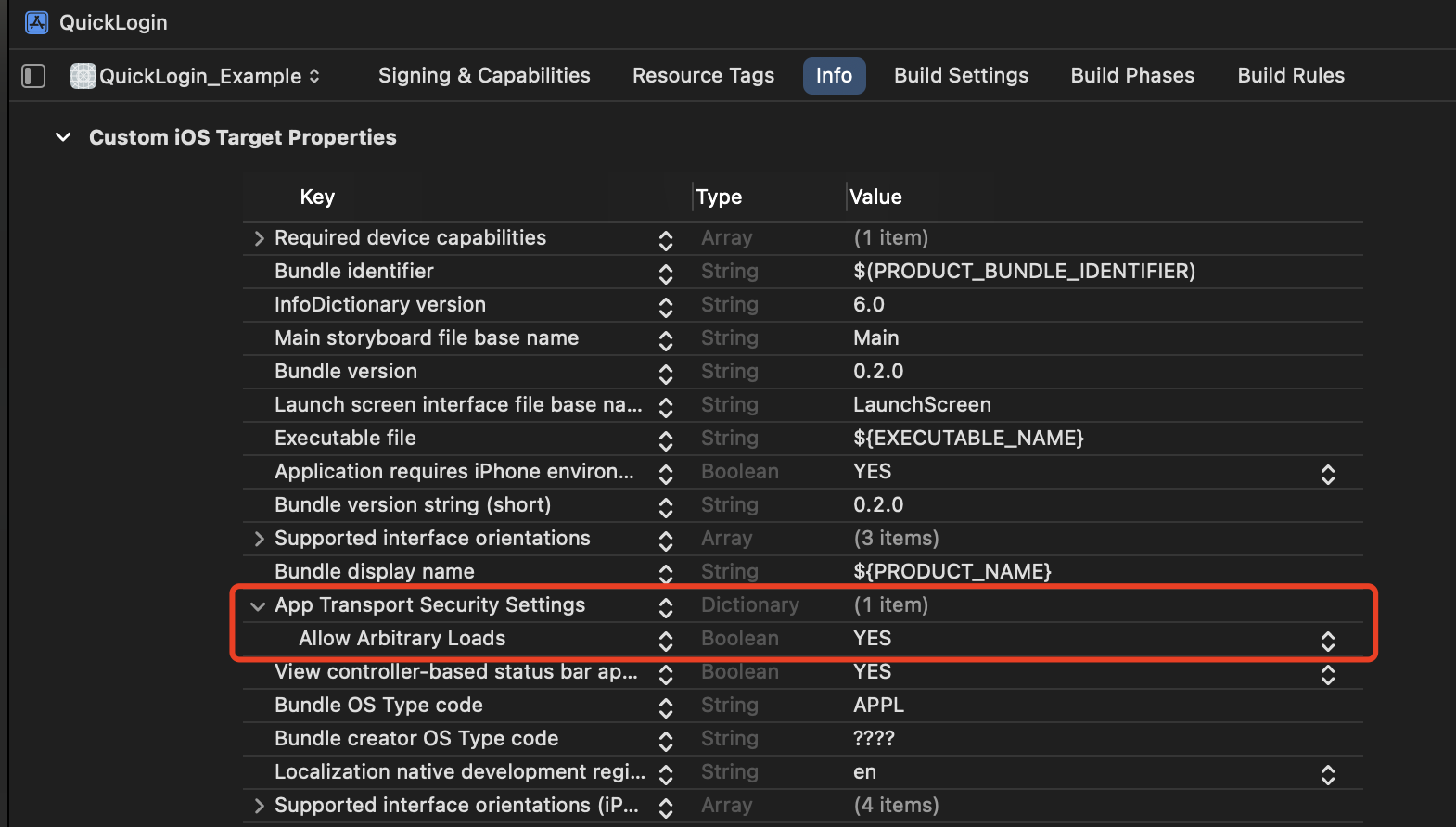Expand Required device capabilities array
The height and width of the screenshot is (827, 1456).
click(259, 238)
